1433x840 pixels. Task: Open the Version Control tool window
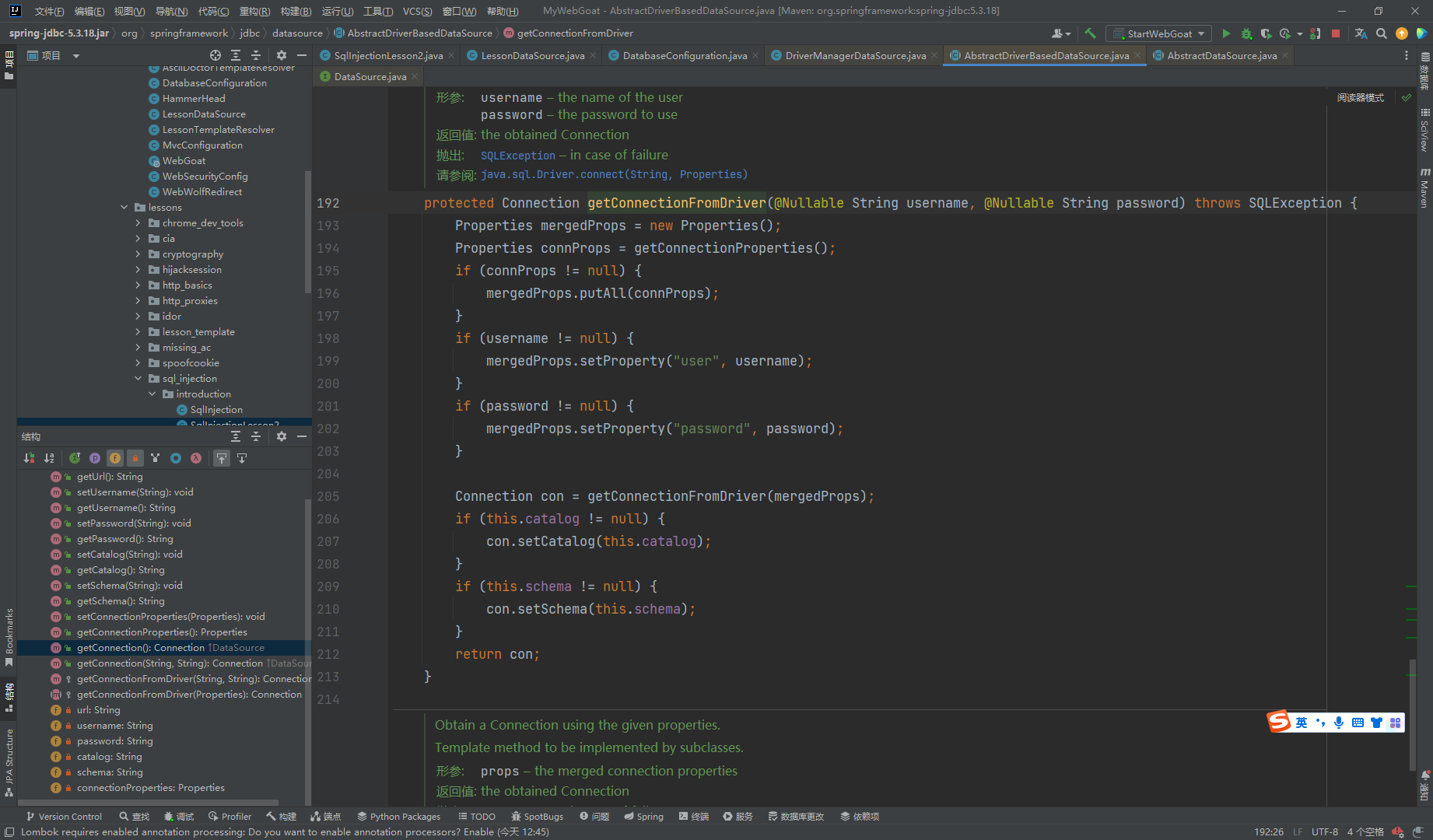64,816
